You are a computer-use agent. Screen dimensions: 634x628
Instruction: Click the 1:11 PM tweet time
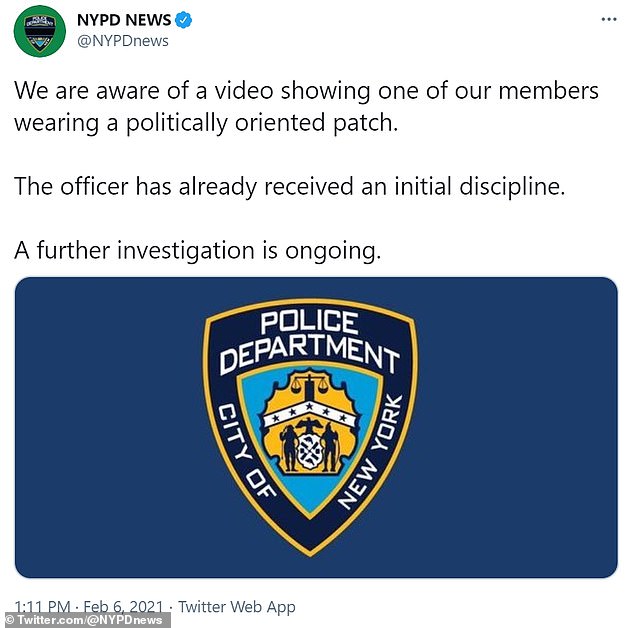point(42,607)
